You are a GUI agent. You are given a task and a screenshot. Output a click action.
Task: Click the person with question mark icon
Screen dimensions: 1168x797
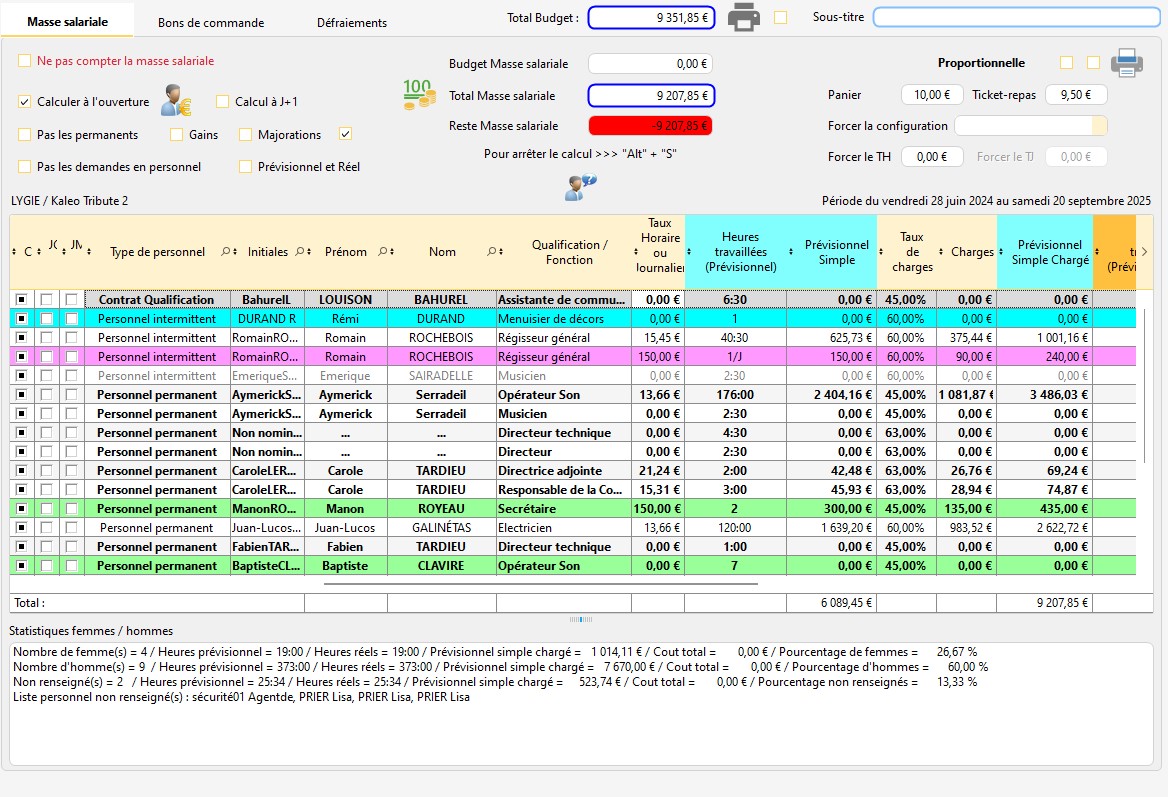[x=581, y=187]
